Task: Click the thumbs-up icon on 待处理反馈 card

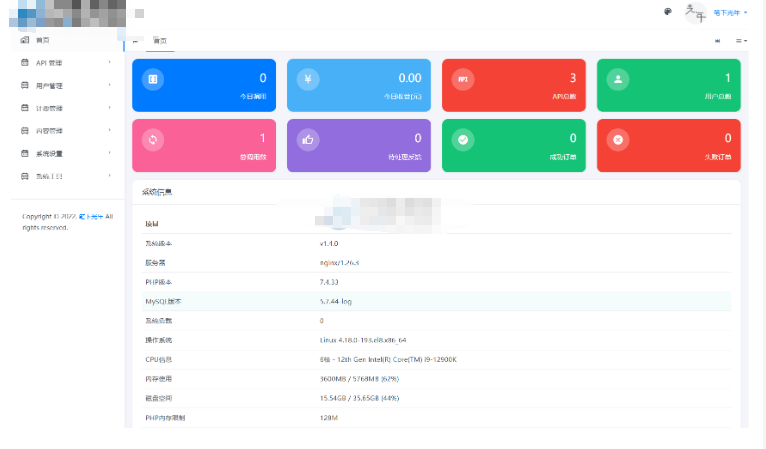Action: tap(308, 140)
